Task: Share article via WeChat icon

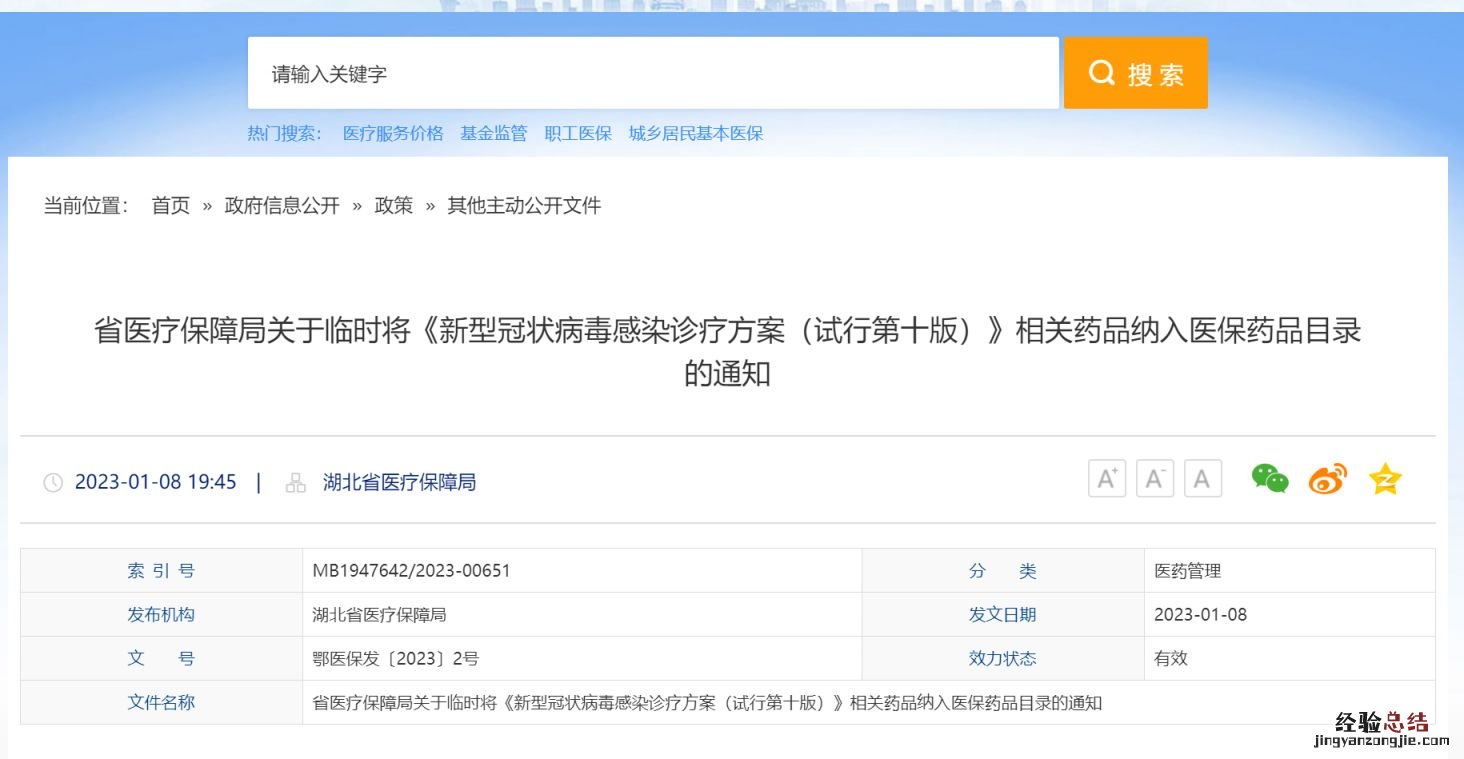Action: [1270, 479]
